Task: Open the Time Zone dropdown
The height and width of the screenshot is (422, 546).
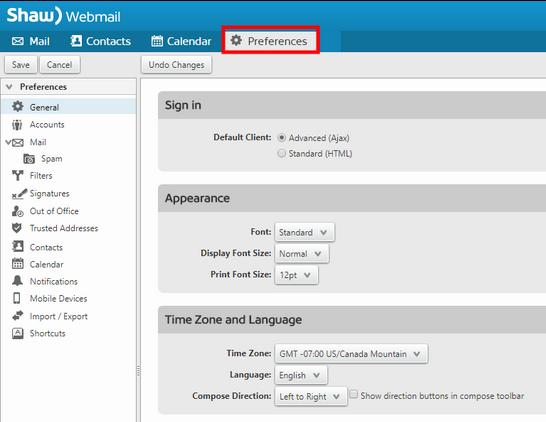Action: 351,354
